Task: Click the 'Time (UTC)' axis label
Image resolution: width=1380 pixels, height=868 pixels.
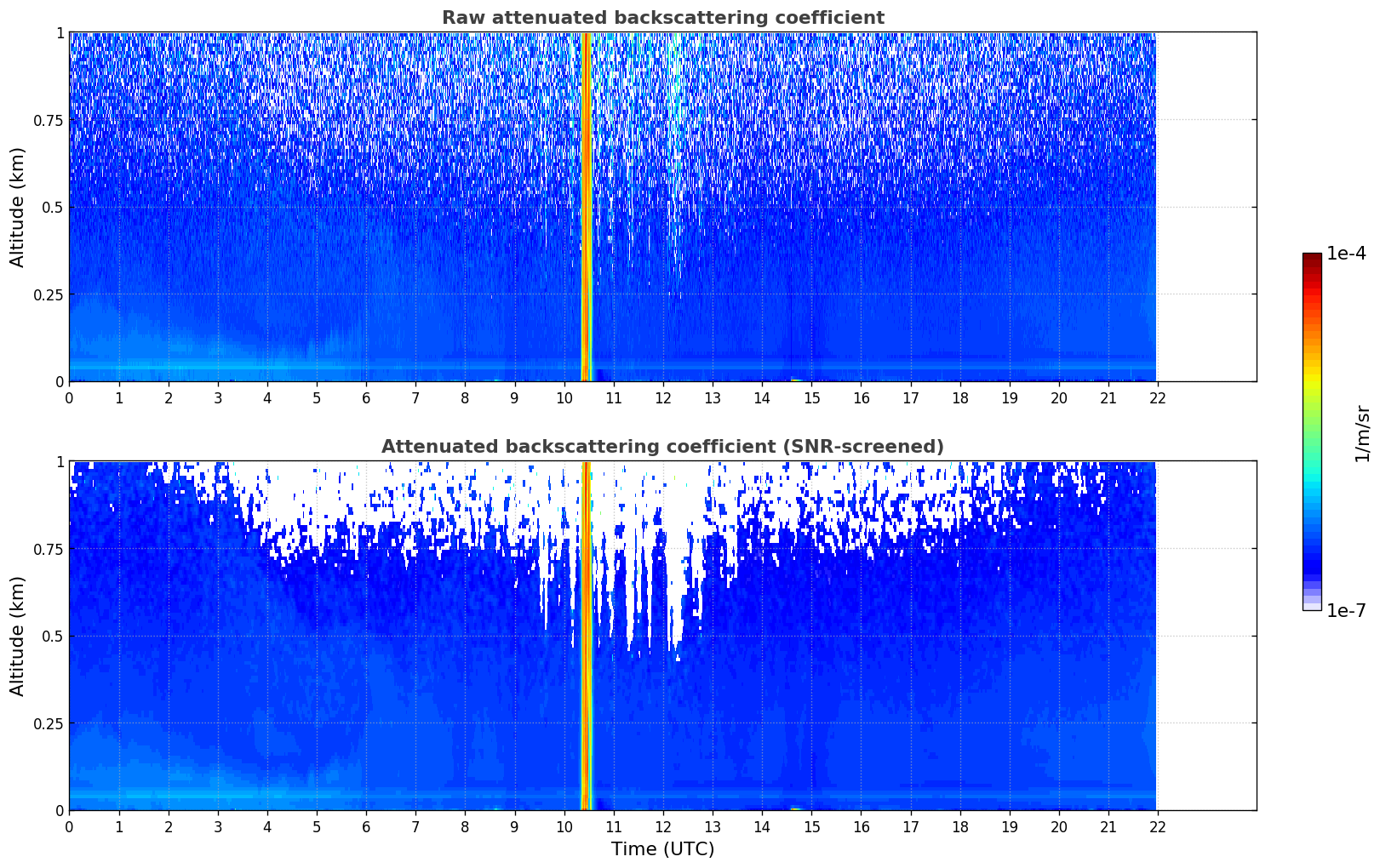Action: point(662,849)
